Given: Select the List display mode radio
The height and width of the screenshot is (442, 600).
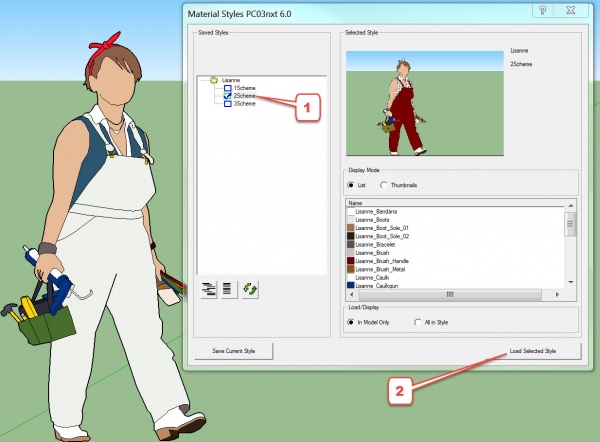Looking at the screenshot, I should (x=350, y=185).
